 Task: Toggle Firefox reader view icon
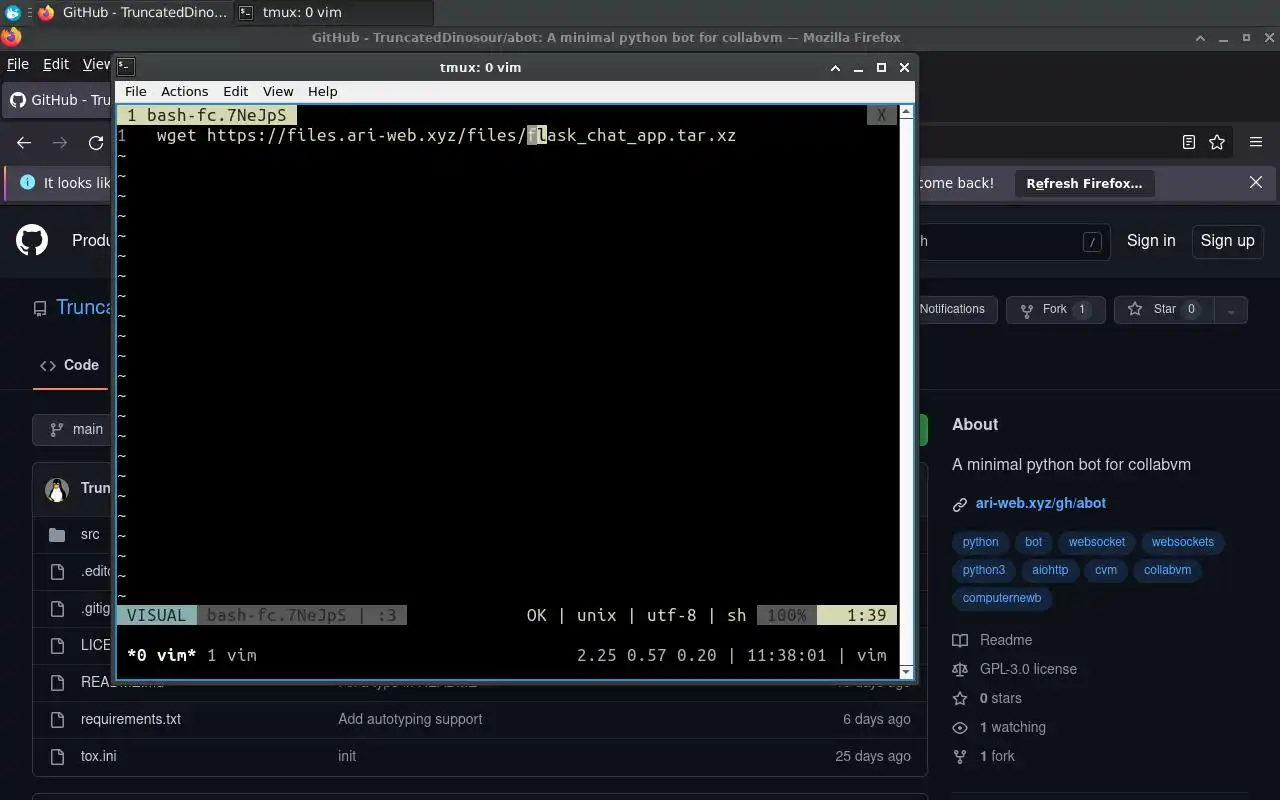(x=1189, y=142)
